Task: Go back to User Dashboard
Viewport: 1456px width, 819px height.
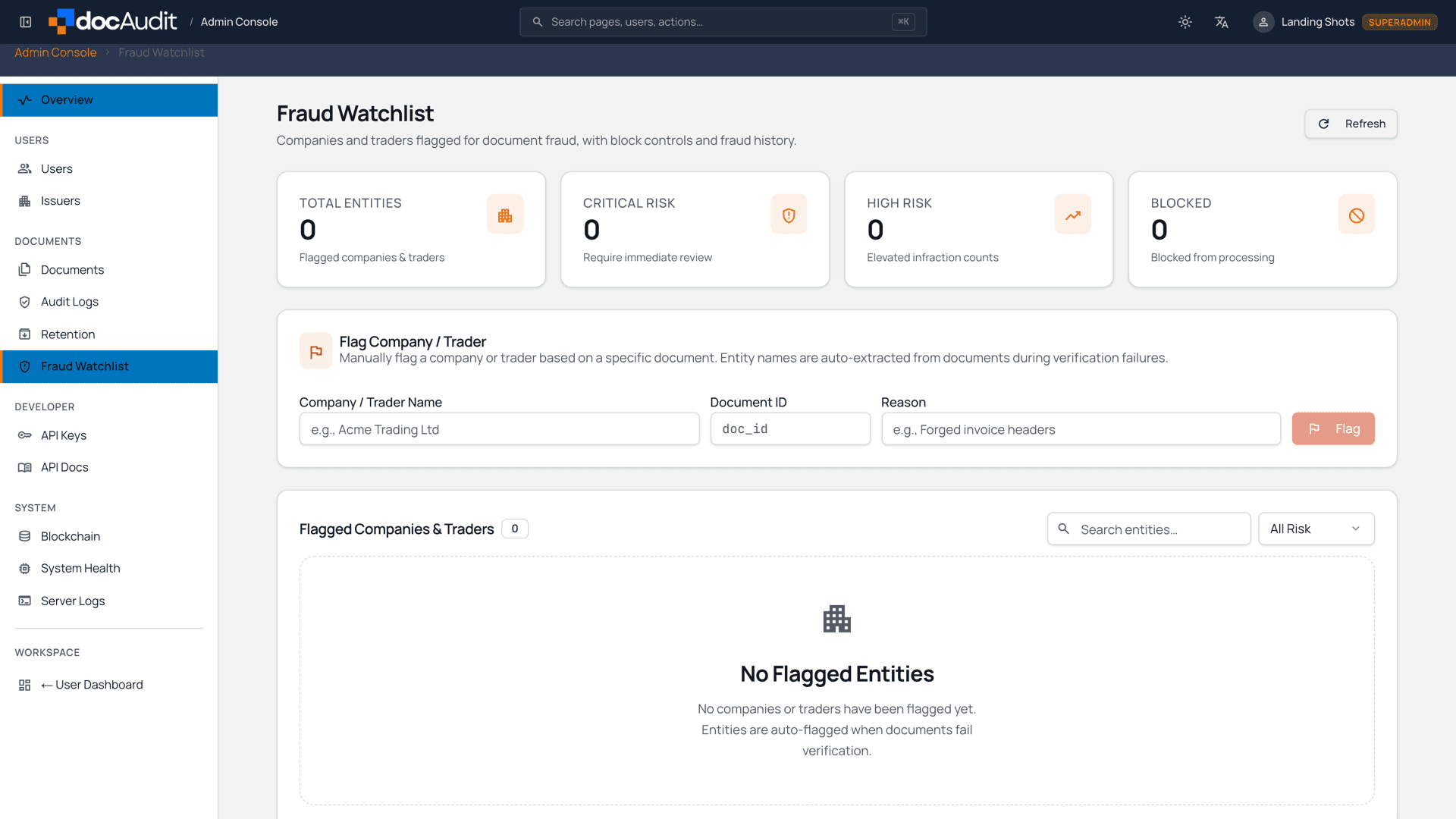Action: click(109, 685)
